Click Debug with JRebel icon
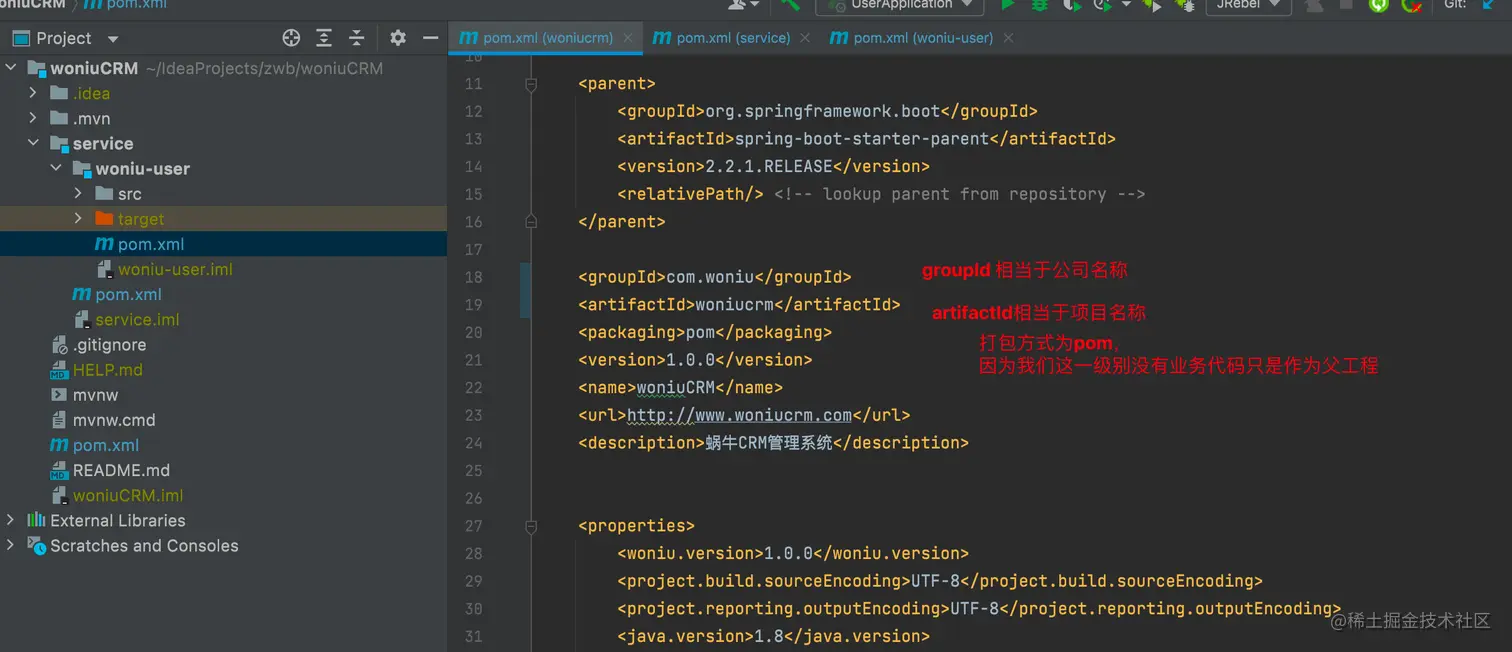1512x652 pixels. 1185,5
